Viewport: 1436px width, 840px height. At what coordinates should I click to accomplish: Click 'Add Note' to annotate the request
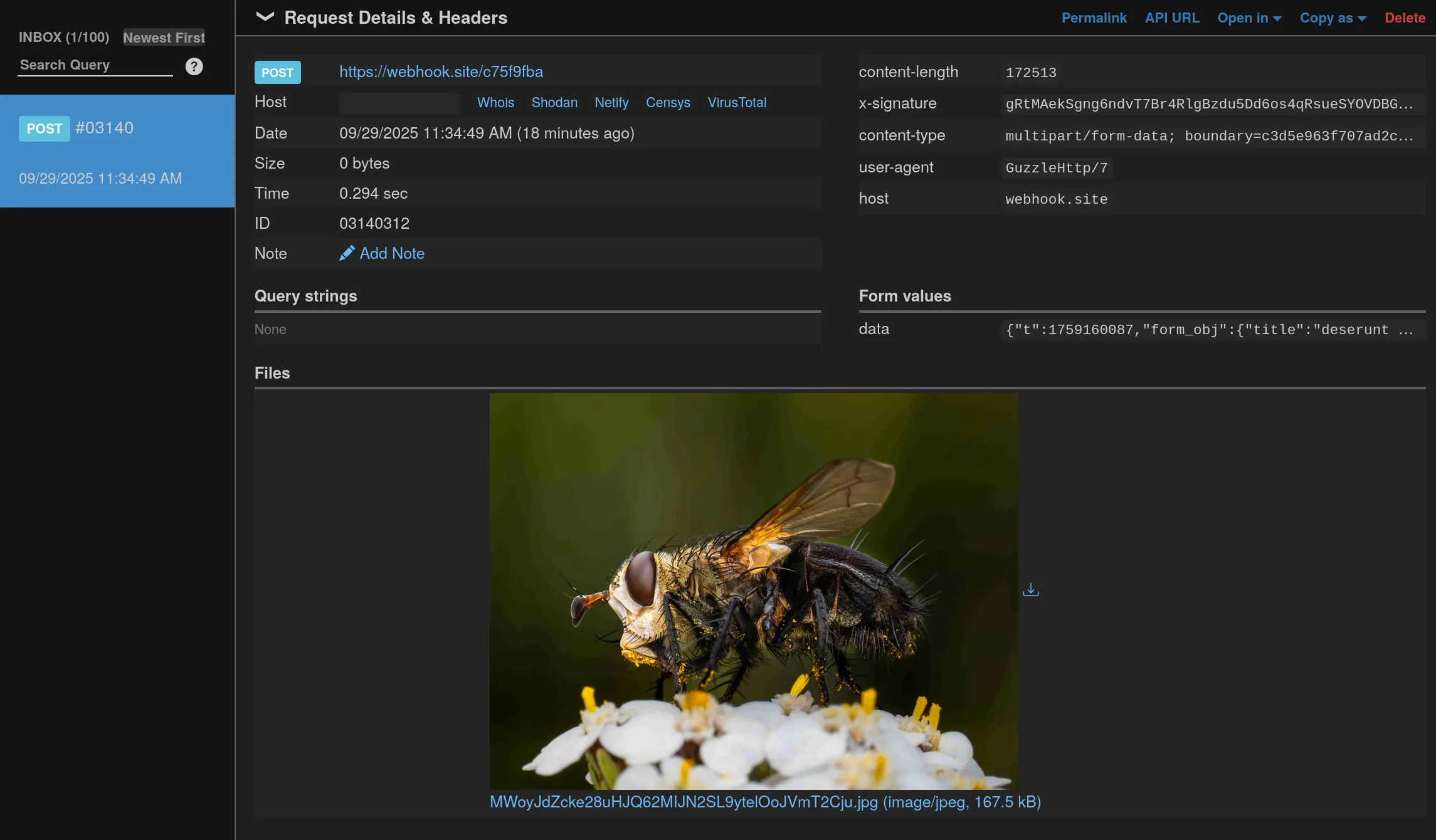(x=391, y=253)
